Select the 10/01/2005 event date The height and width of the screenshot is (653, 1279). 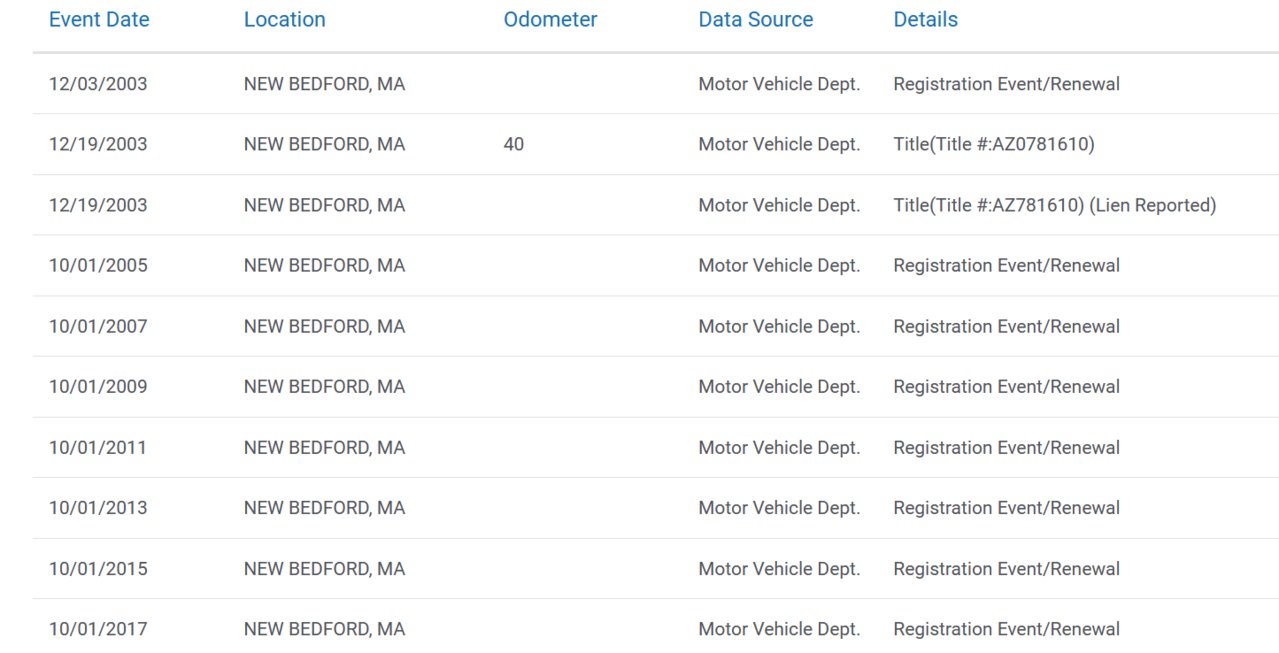pos(98,266)
